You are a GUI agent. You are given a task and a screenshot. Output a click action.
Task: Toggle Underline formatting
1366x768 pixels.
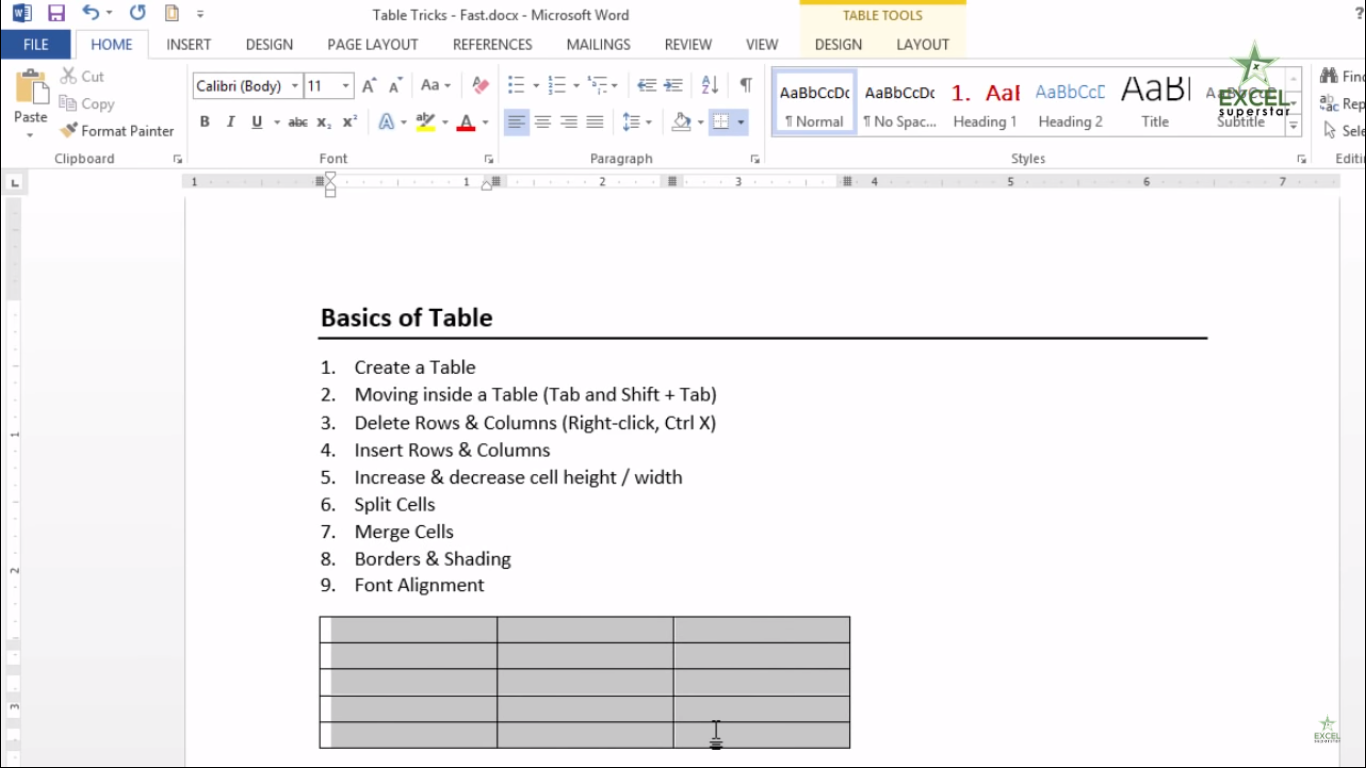[257, 122]
